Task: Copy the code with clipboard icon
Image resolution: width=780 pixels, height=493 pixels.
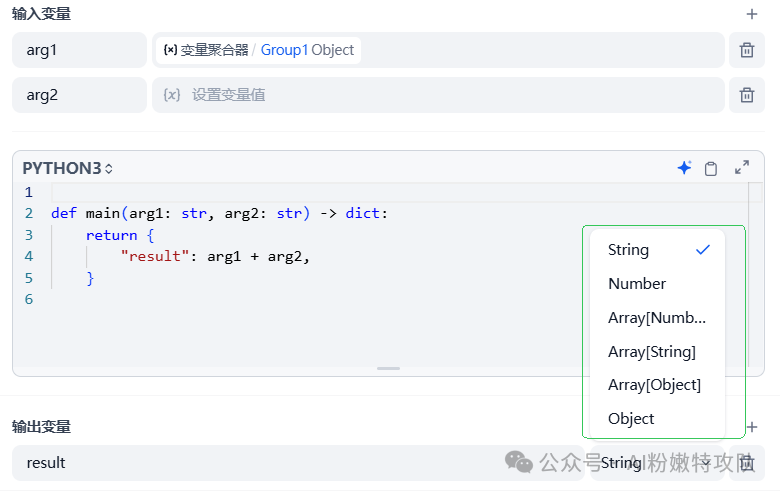Action: (711, 168)
